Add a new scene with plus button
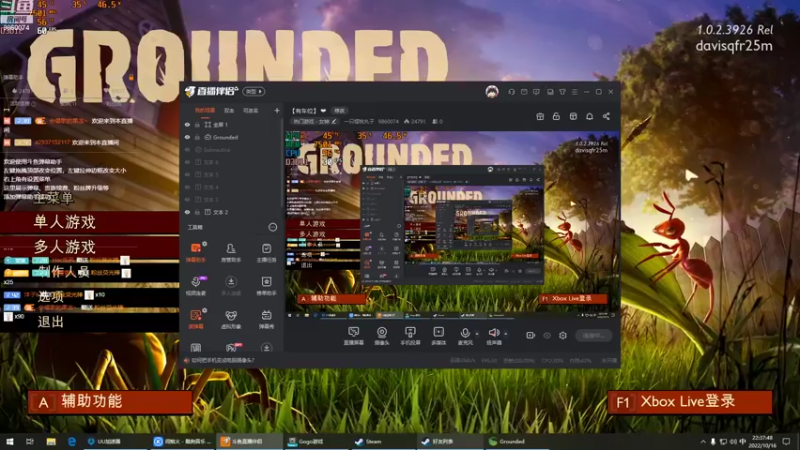 [x=277, y=110]
